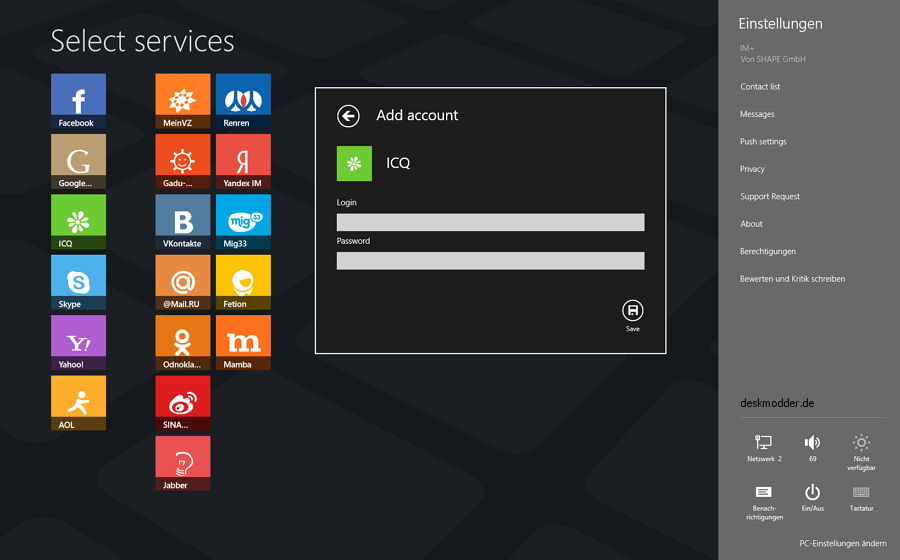Open Berechtigungen permissions entry
The width and height of the screenshot is (900, 560).
767,251
